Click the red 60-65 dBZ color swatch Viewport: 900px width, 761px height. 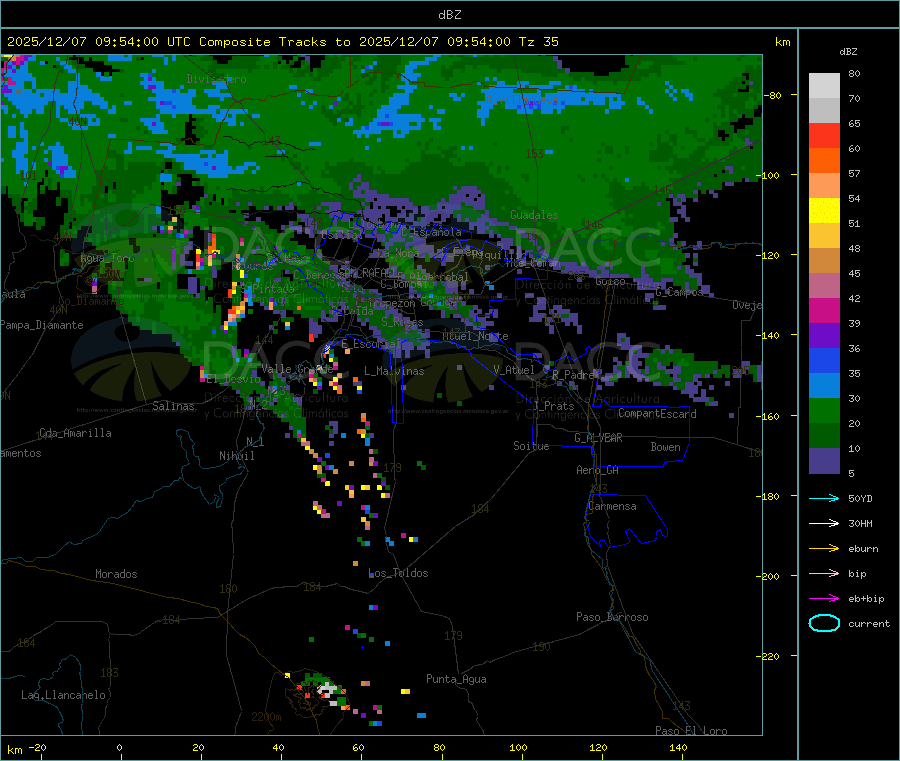[x=824, y=135]
